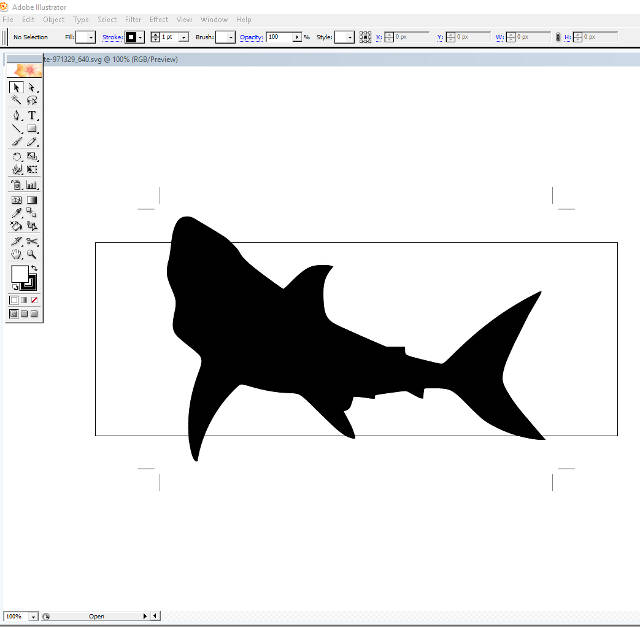640x627 pixels.
Task: Open the stroke weight dropdown
Action: coord(184,37)
